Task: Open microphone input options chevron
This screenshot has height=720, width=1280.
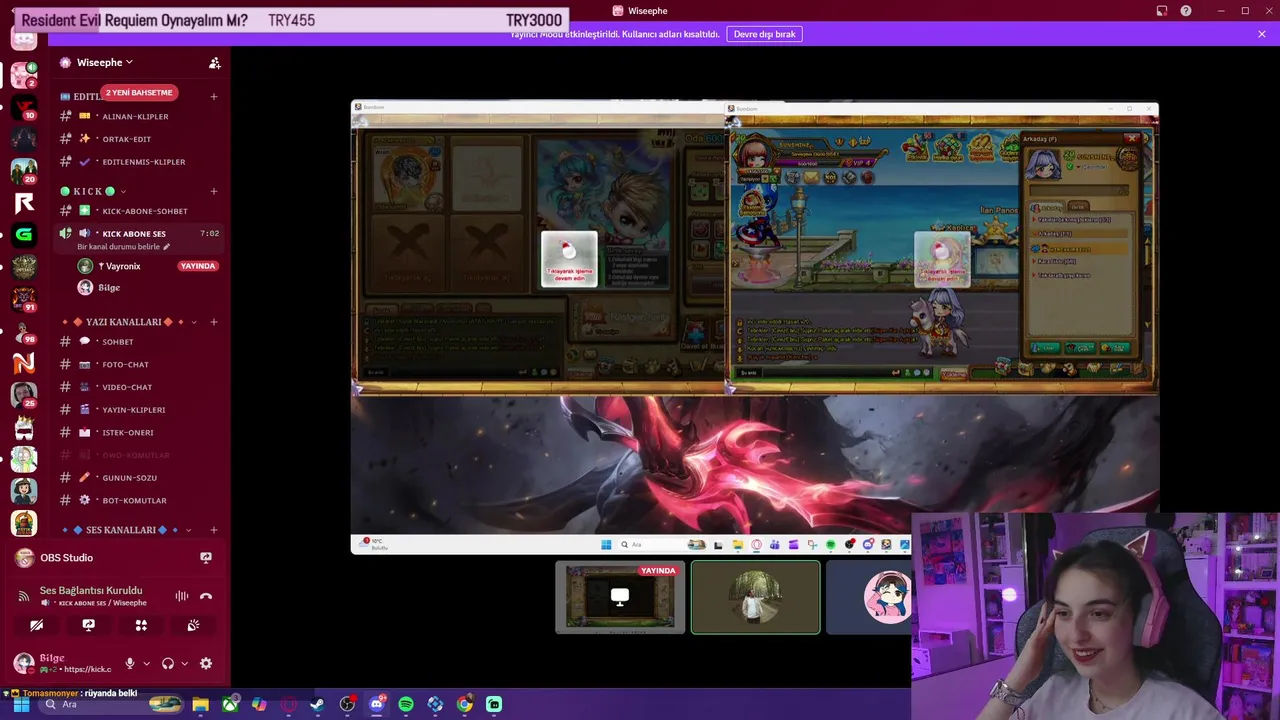Action: pyautogui.click(x=146, y=663)
